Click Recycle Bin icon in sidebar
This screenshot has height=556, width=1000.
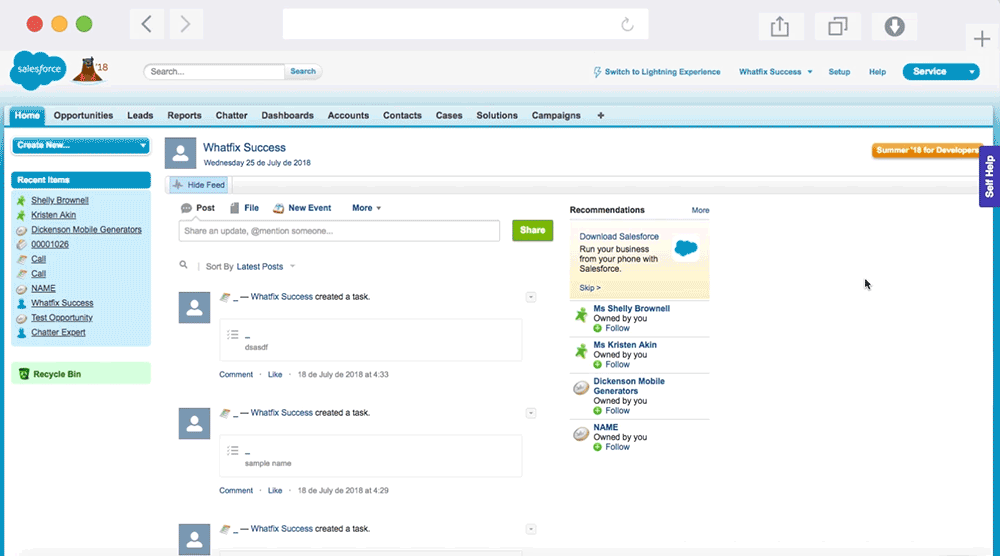pos(24,374)
